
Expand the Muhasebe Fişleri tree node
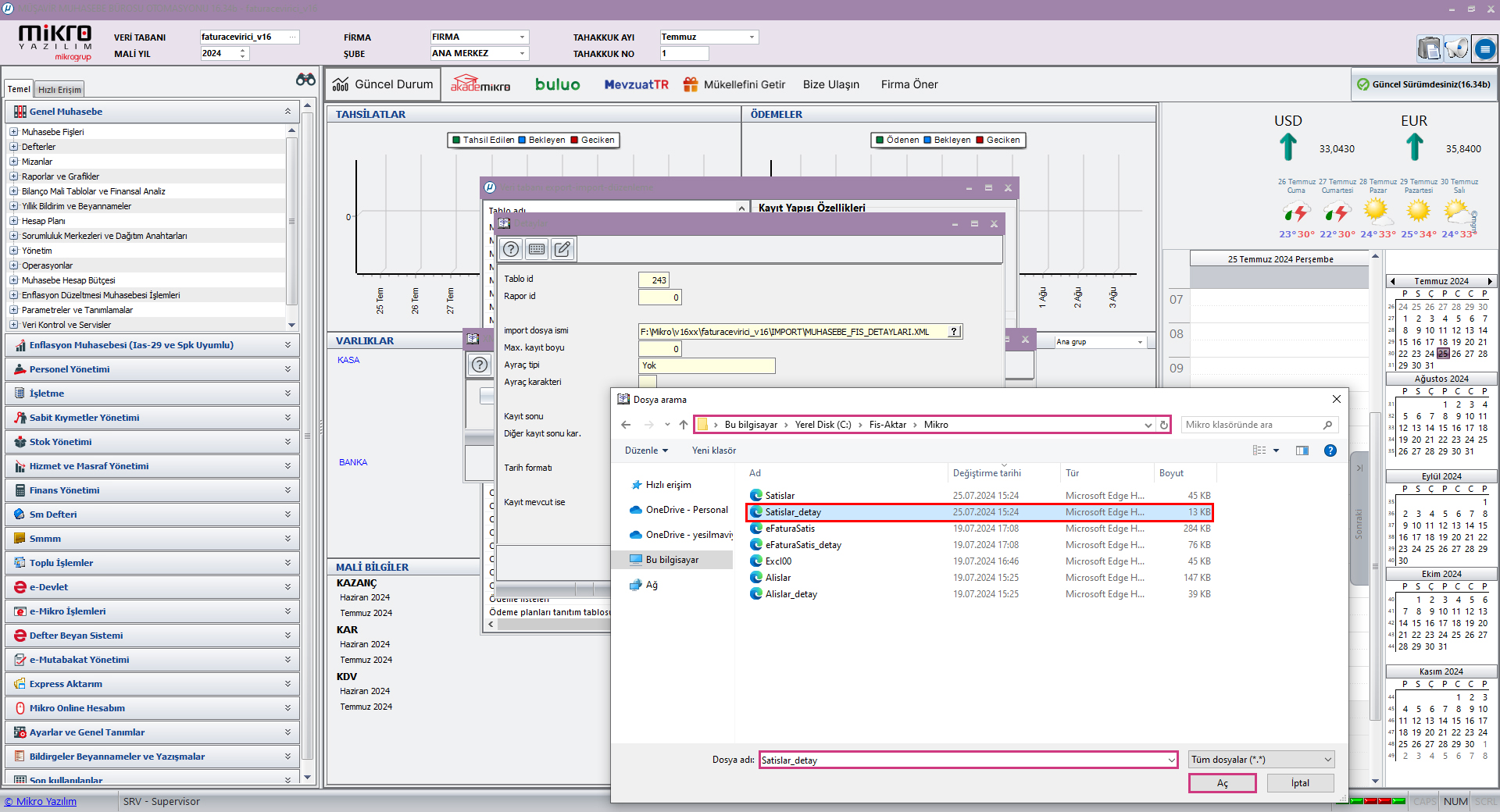coord(14,132)
